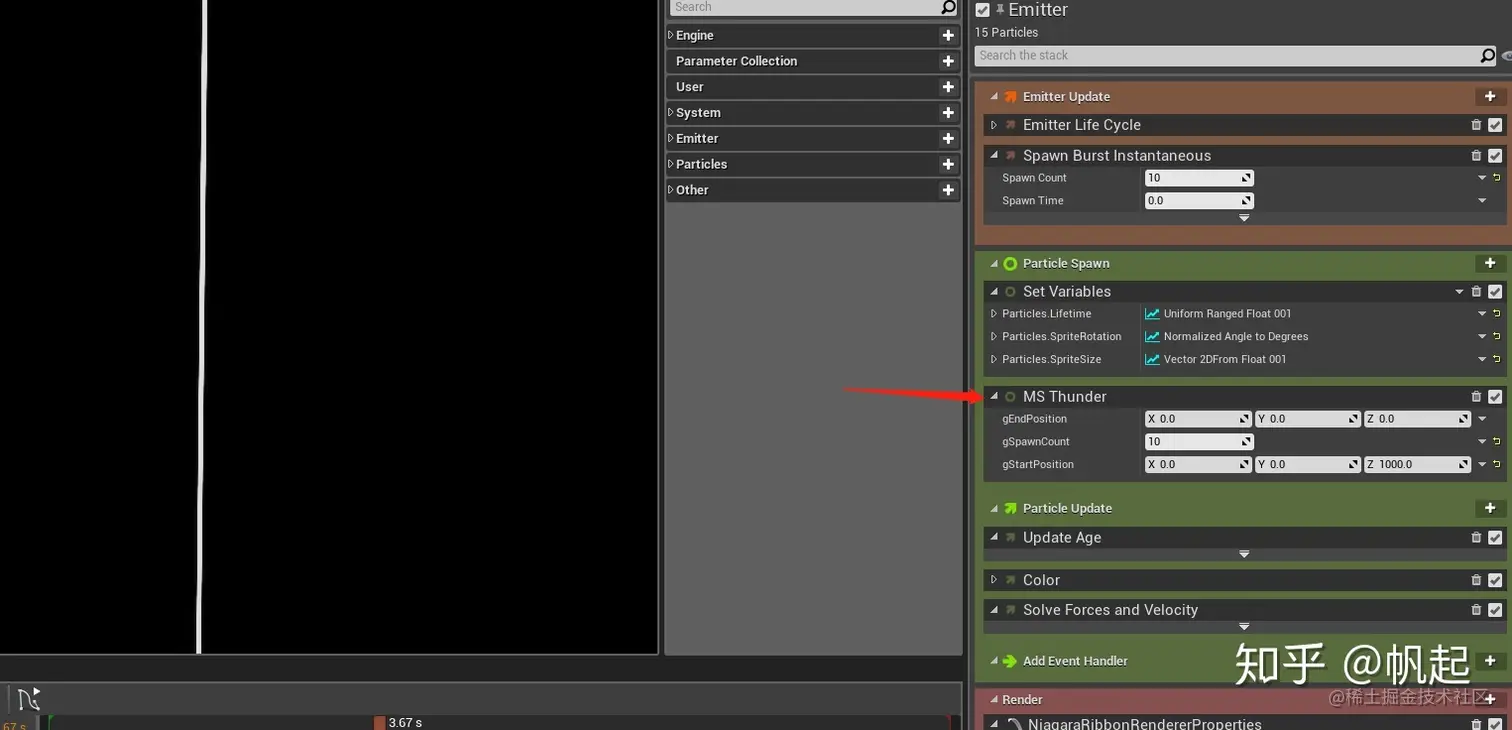Expand the Color module
1512x730 pixels.
point(994,580)
